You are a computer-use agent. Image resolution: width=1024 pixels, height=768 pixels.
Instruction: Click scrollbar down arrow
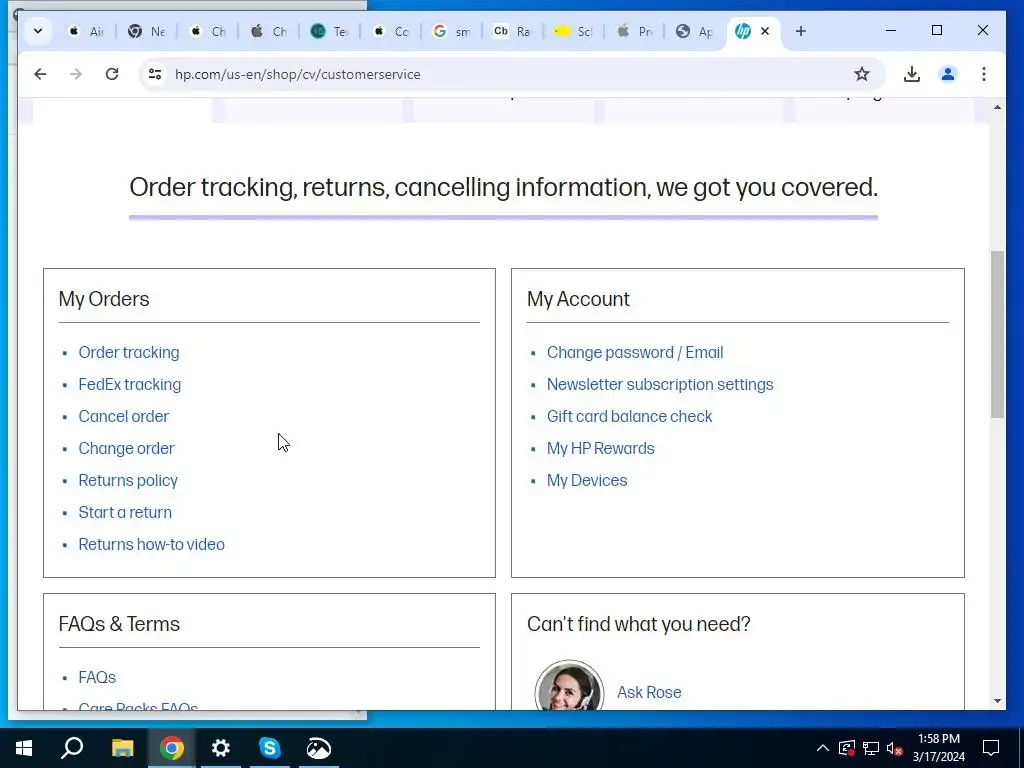click(x=997, y=701)
